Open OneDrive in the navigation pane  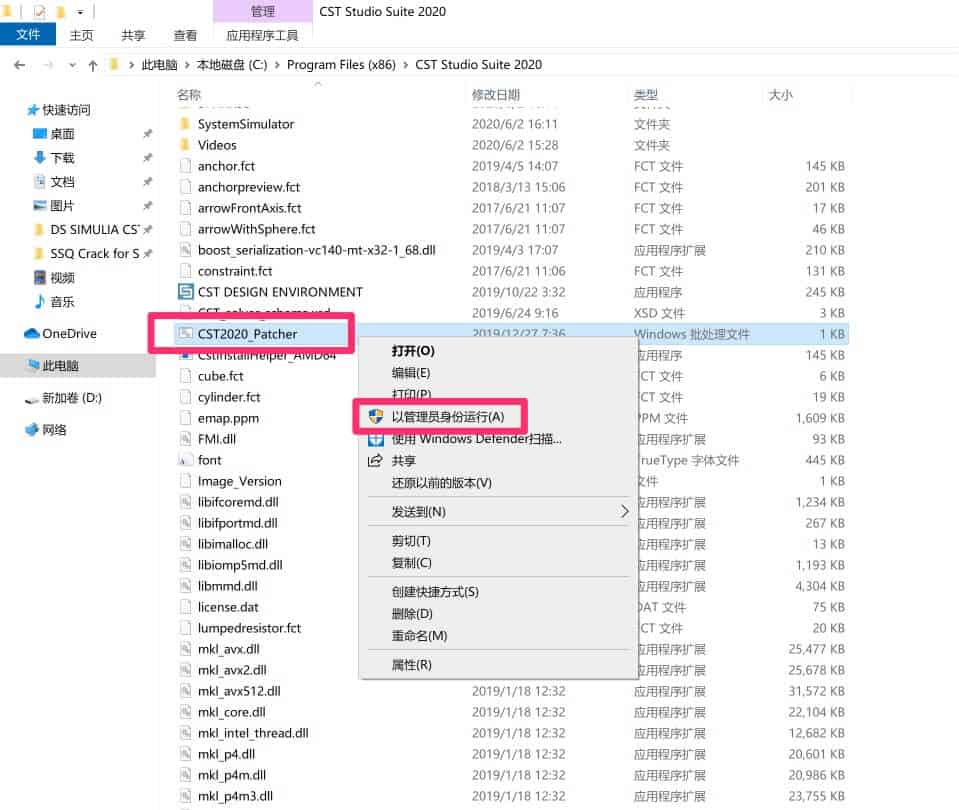61,333
